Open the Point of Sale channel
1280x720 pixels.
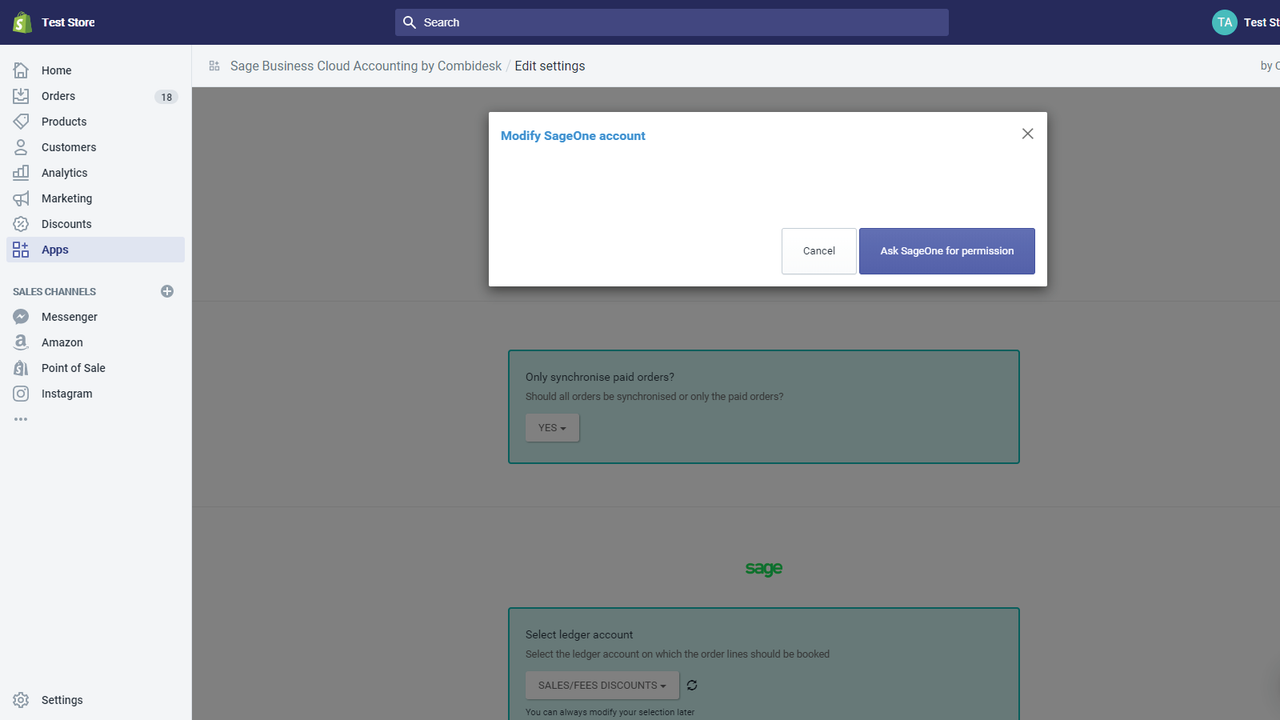[73, 367]
